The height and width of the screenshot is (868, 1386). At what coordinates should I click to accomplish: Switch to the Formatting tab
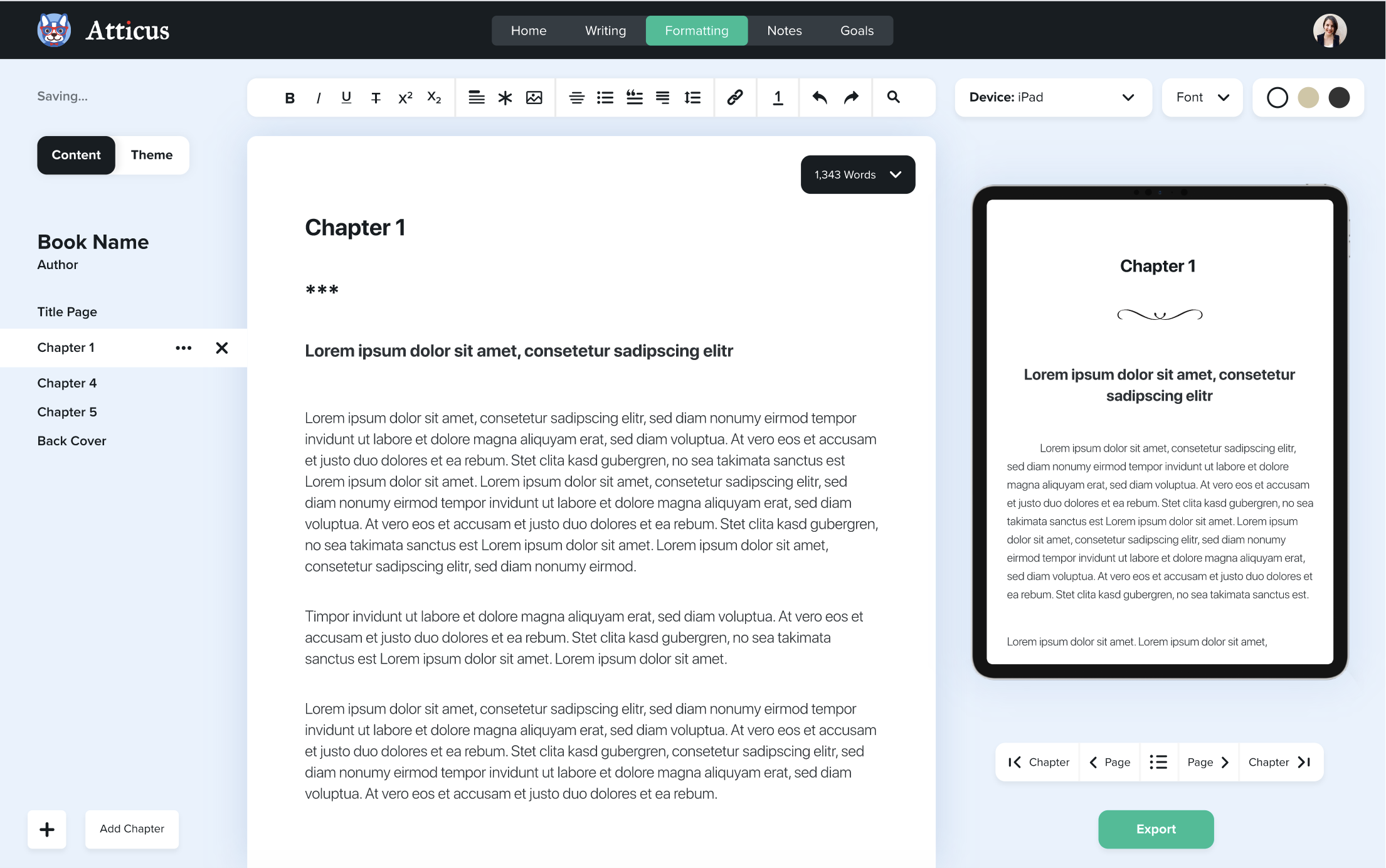(697, 30)
